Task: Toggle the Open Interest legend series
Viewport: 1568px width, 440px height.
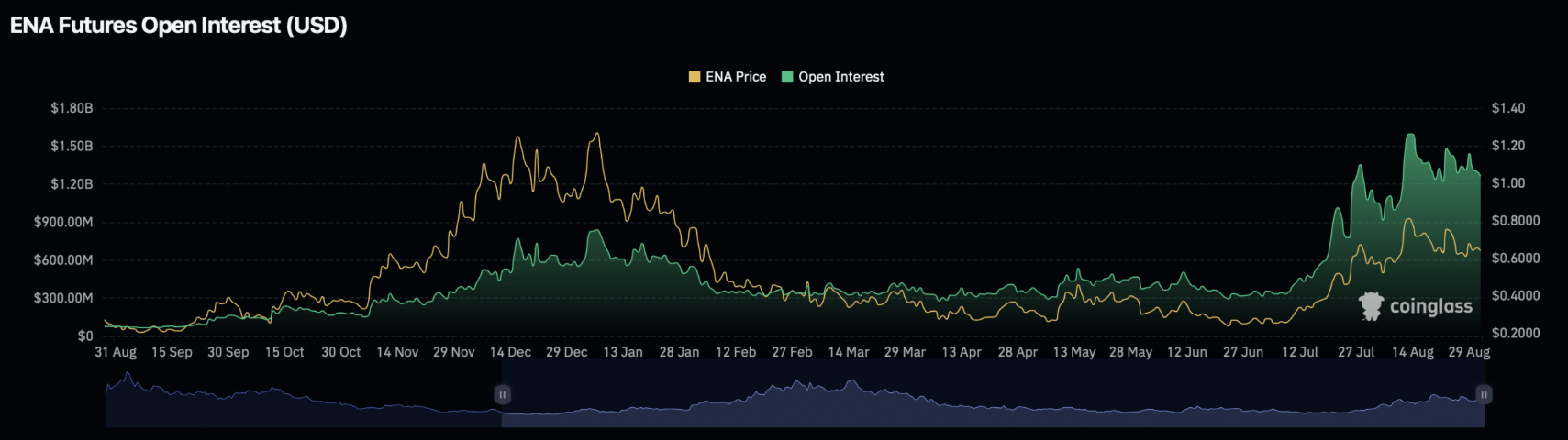Action: pos(840,77)
